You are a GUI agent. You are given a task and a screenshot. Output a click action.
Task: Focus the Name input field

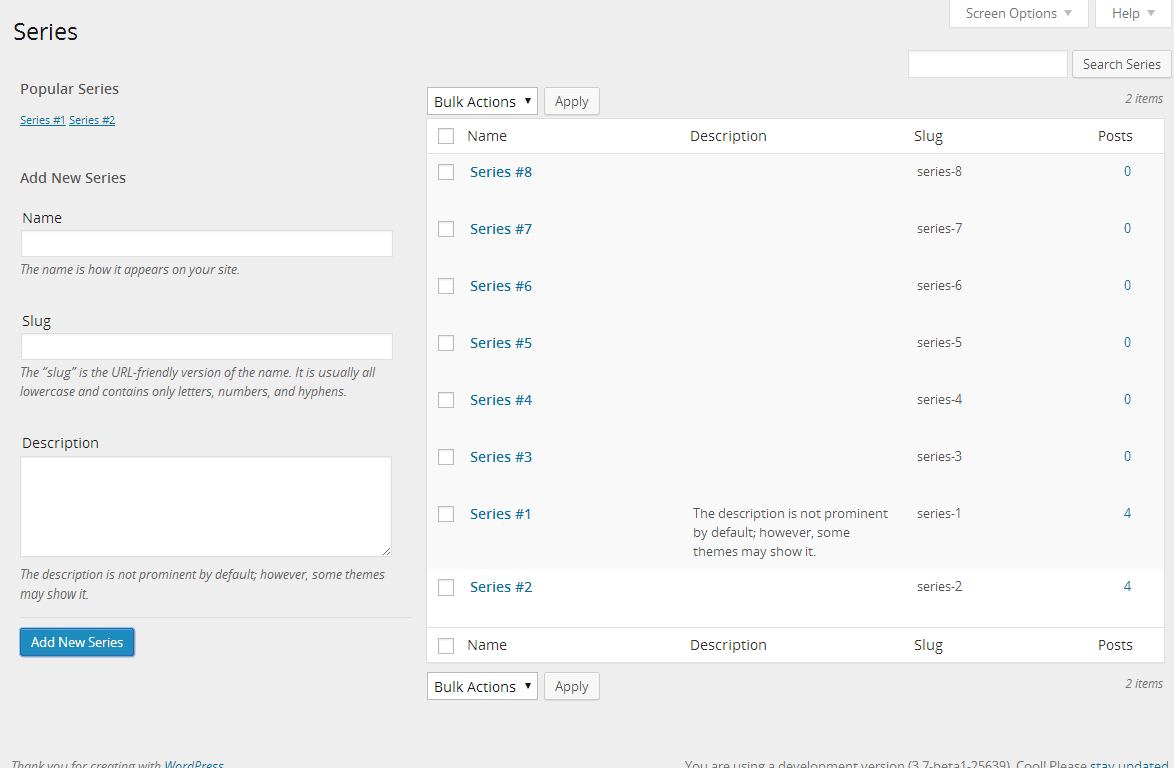[206, 244]
